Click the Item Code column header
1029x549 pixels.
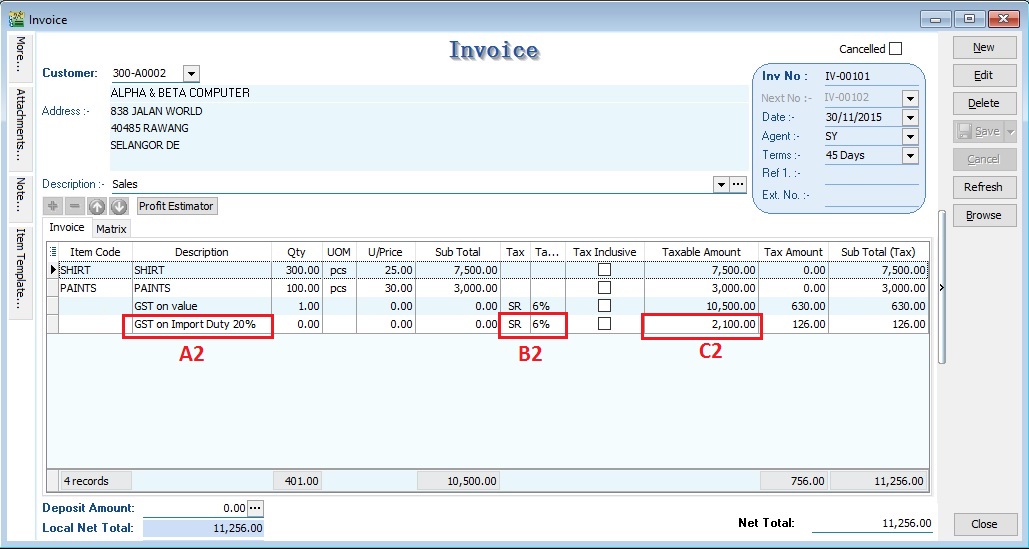pos(95,252)
